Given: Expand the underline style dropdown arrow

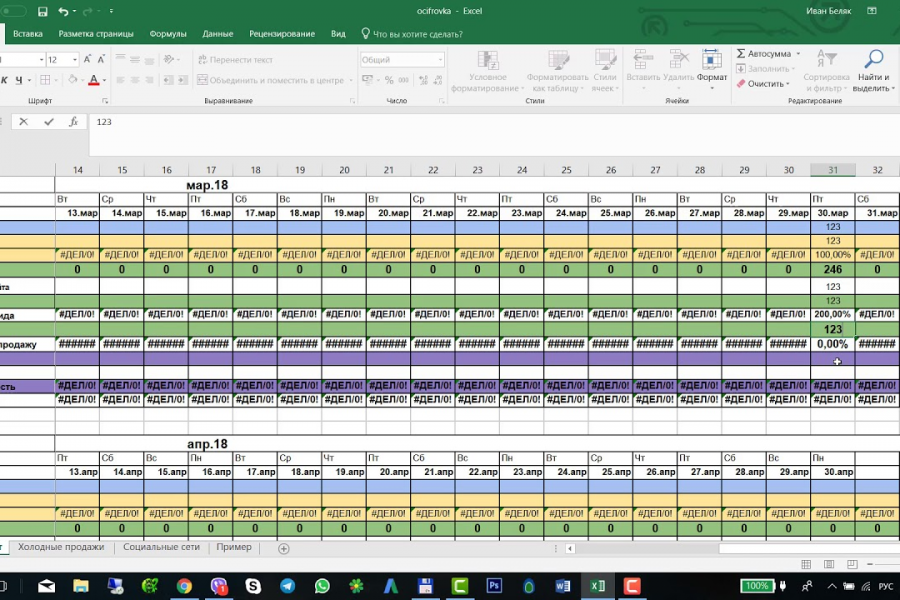Looking at the screenshot, I should click(x=29, y=80).
